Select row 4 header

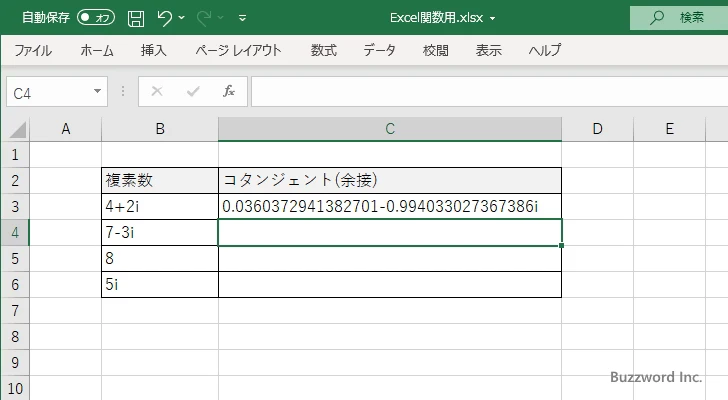click(x=15, y=232)
